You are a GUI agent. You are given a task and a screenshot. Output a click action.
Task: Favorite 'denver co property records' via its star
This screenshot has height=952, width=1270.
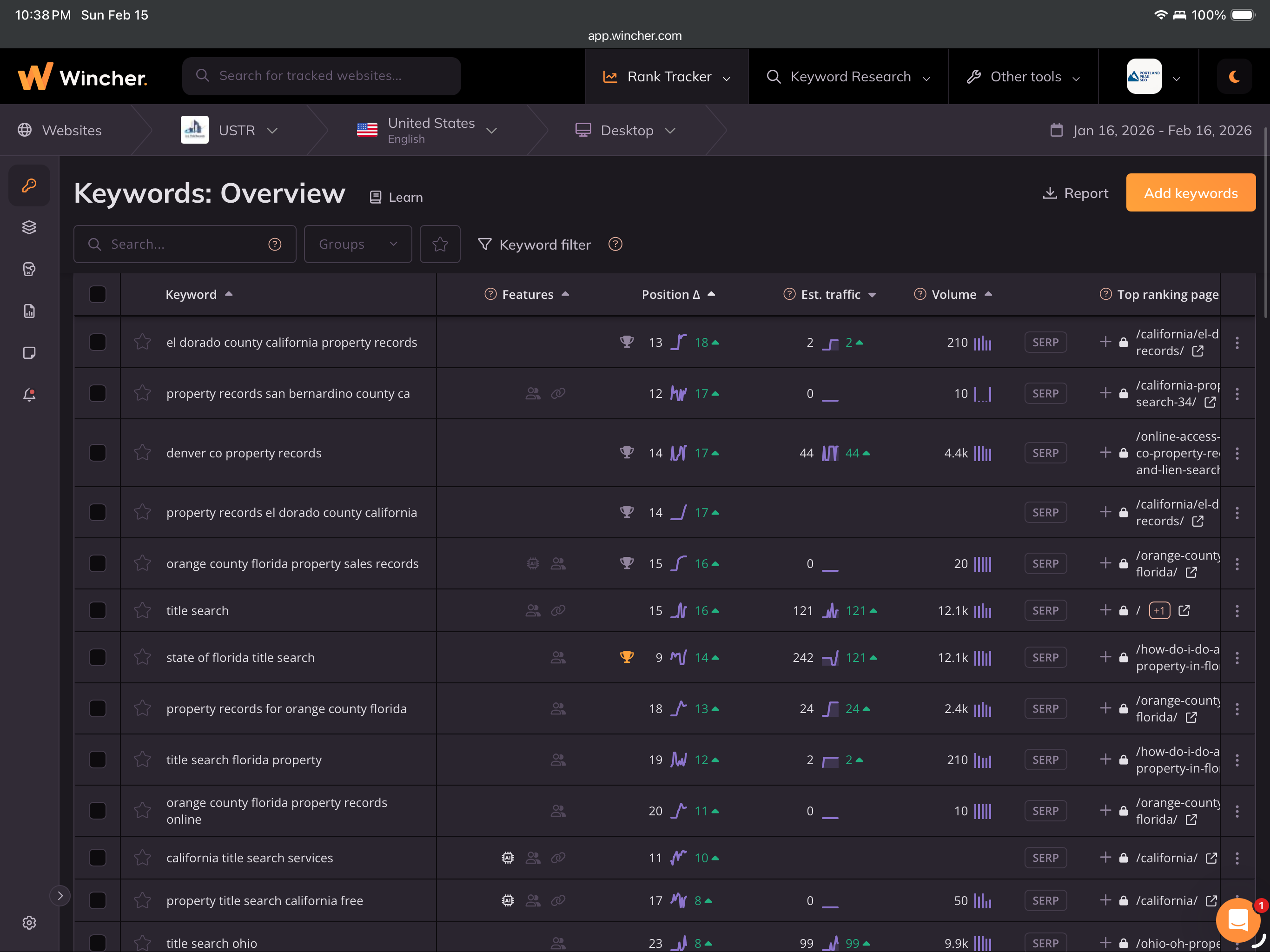click(x=142, y=452)
